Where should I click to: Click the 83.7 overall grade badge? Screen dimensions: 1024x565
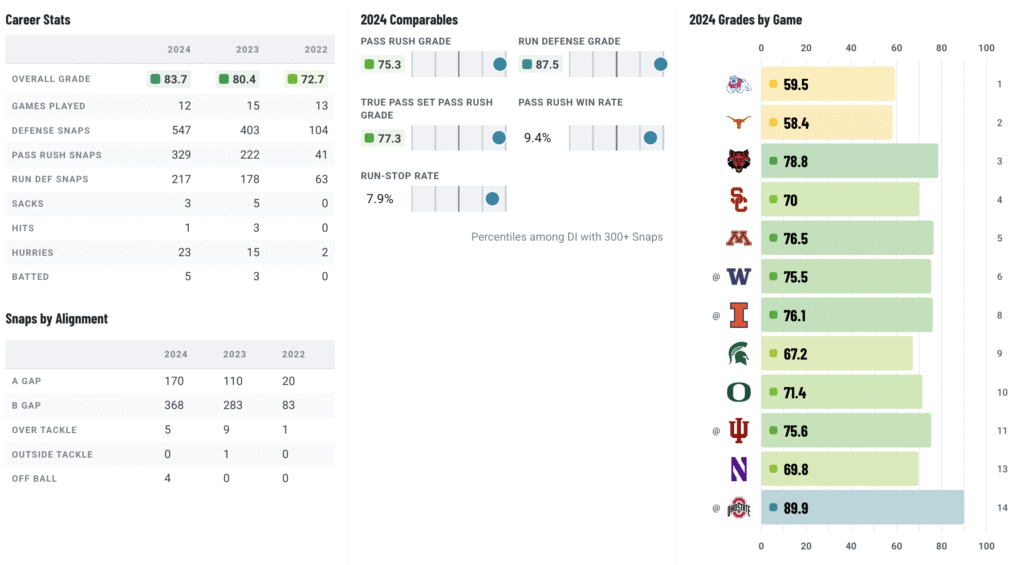(169, 79)
